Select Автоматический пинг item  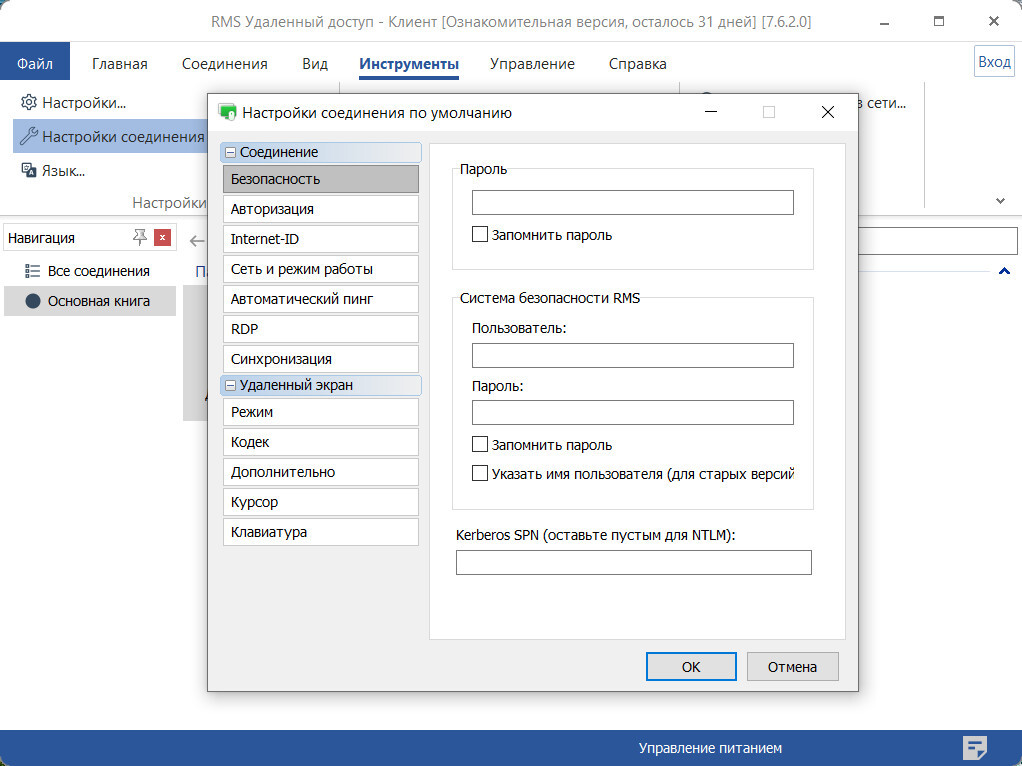[x=321, y=299]
